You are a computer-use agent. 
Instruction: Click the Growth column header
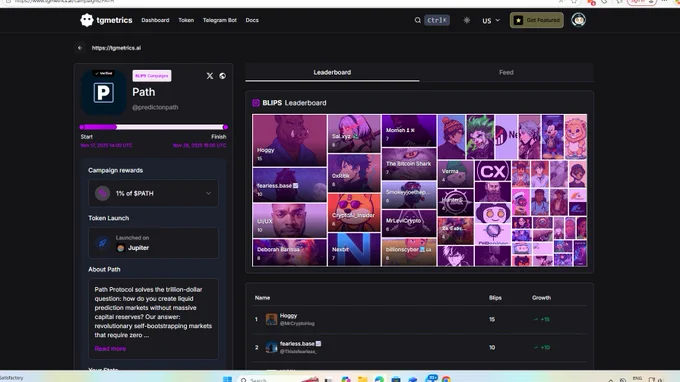[x=541, y=298]
